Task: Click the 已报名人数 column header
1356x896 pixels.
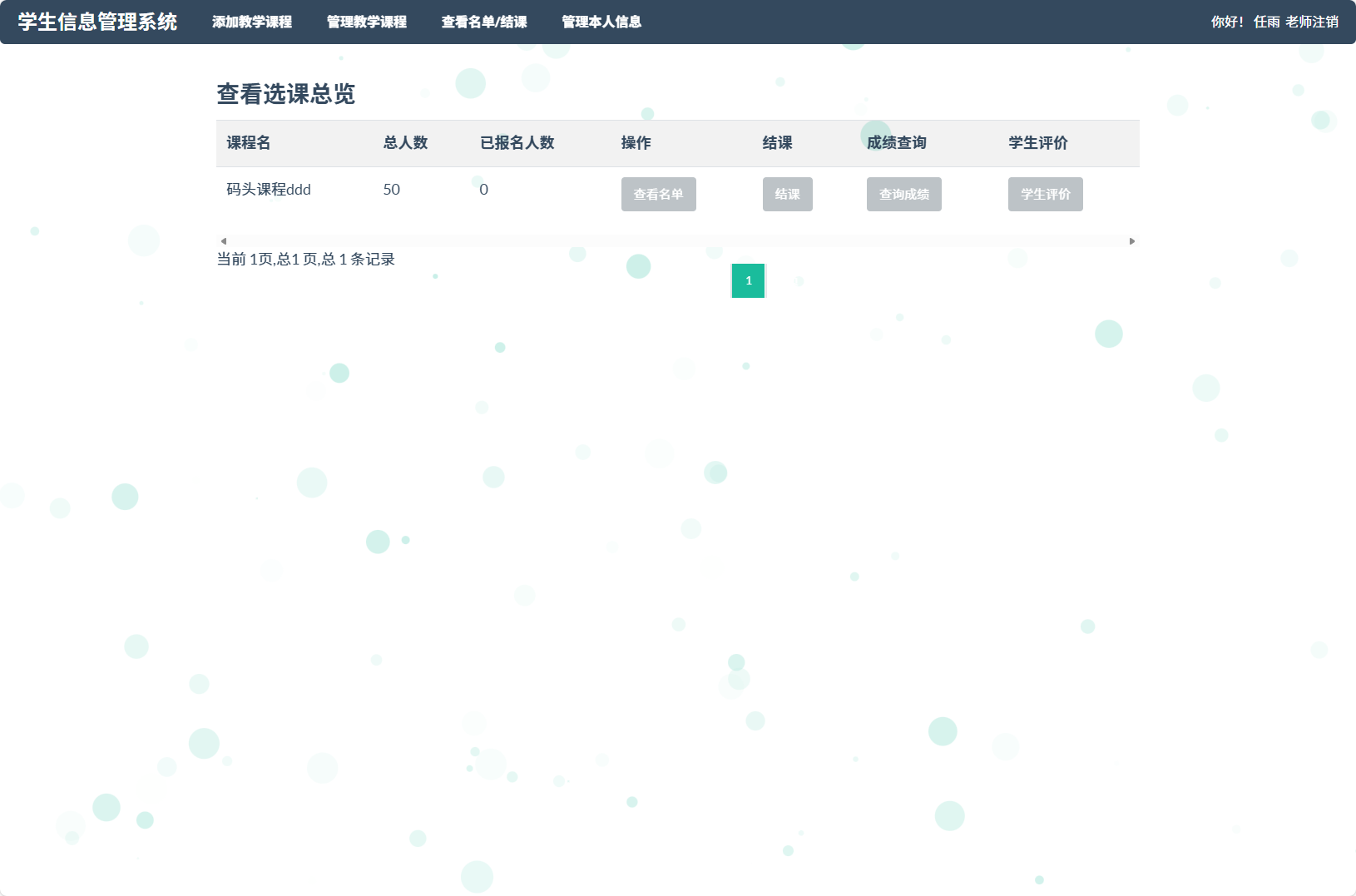Action: coord(518,143)
